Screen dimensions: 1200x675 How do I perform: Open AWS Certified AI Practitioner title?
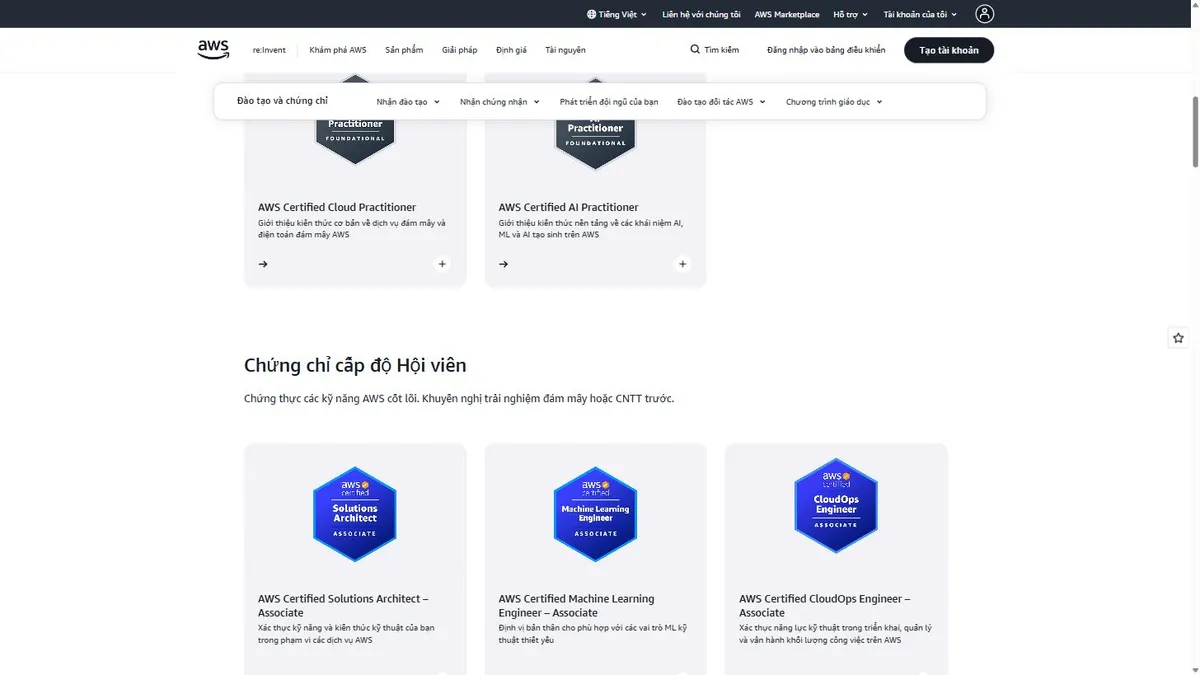[568, 207]
